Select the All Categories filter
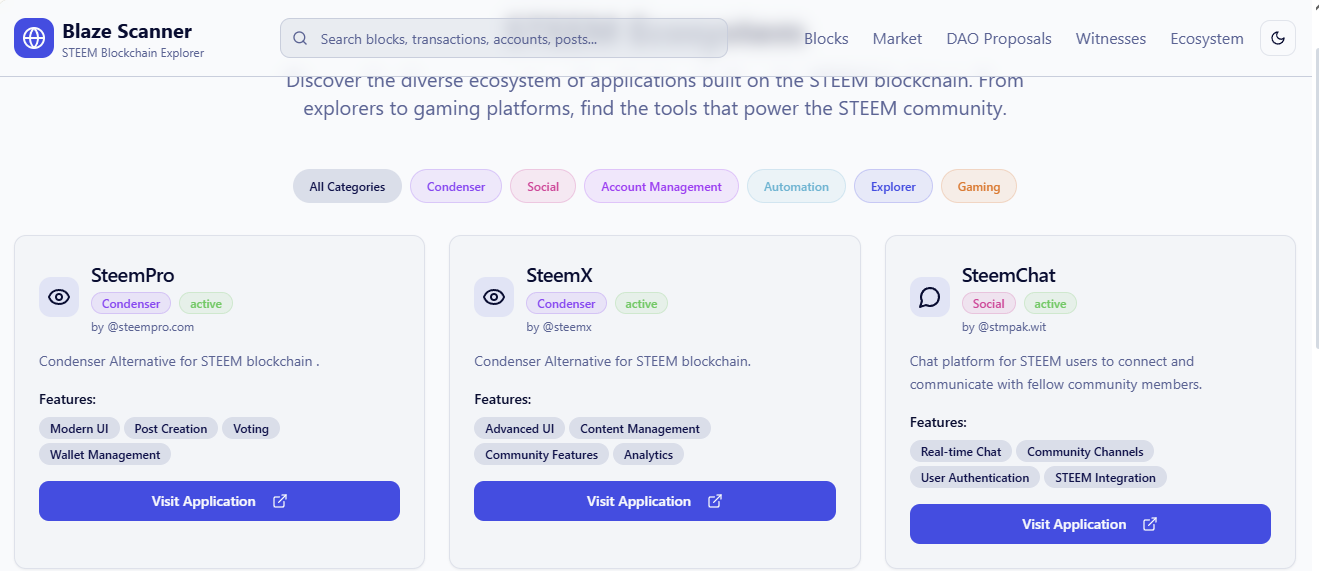Screen dimensions: 1319x571 [347, 186]
